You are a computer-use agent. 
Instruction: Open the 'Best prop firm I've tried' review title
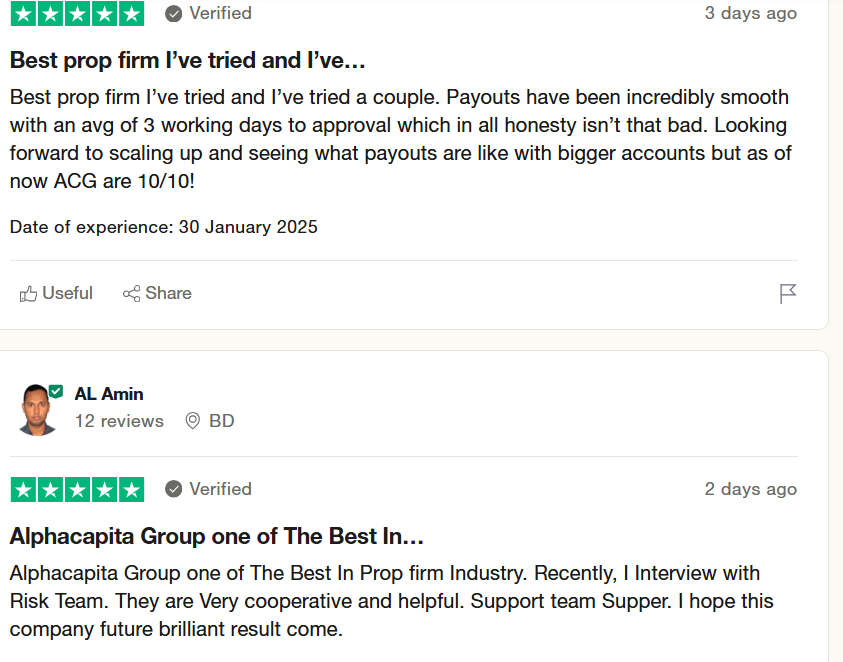pyautogui.click(x=188, y=60)
